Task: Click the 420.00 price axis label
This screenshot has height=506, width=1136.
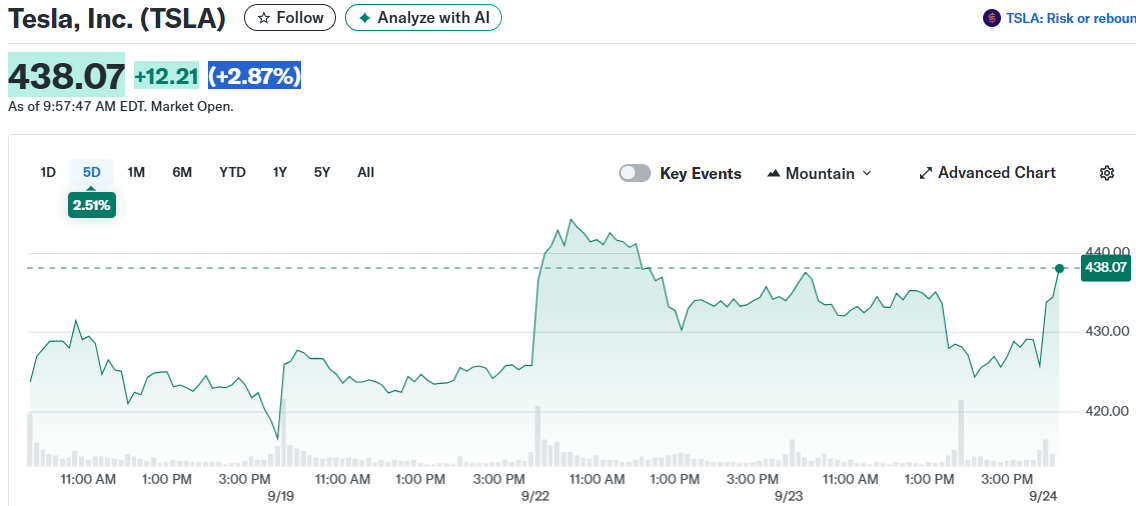Action: (1105, 411)
